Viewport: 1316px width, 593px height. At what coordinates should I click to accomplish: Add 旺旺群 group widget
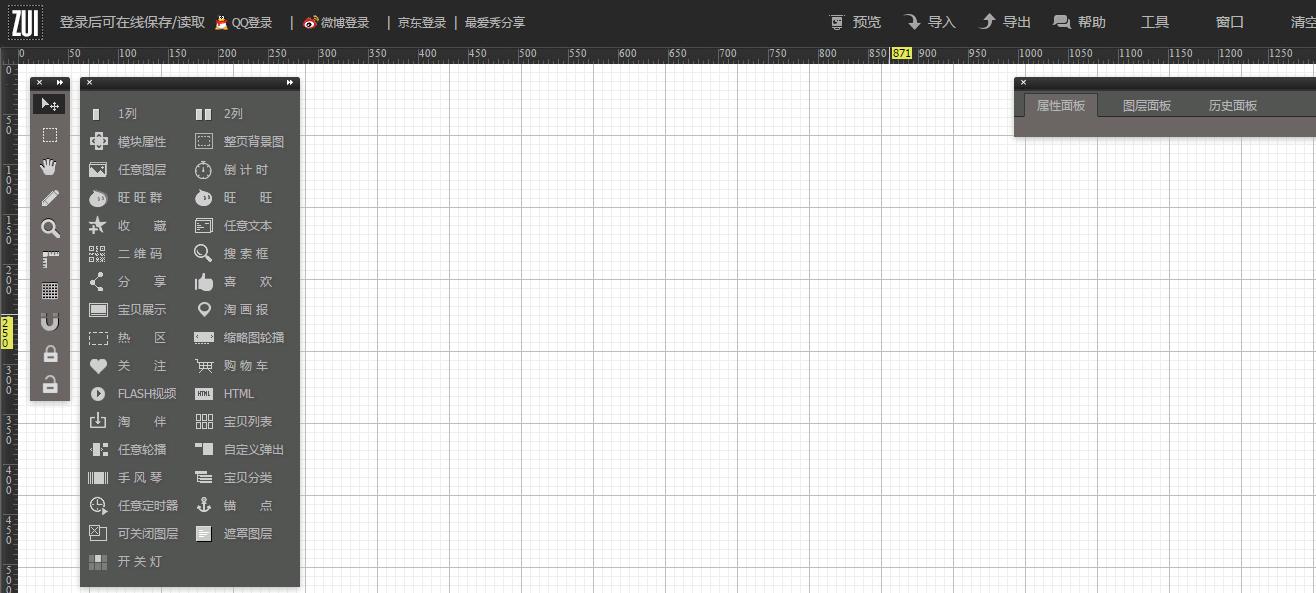click(127, 198)
